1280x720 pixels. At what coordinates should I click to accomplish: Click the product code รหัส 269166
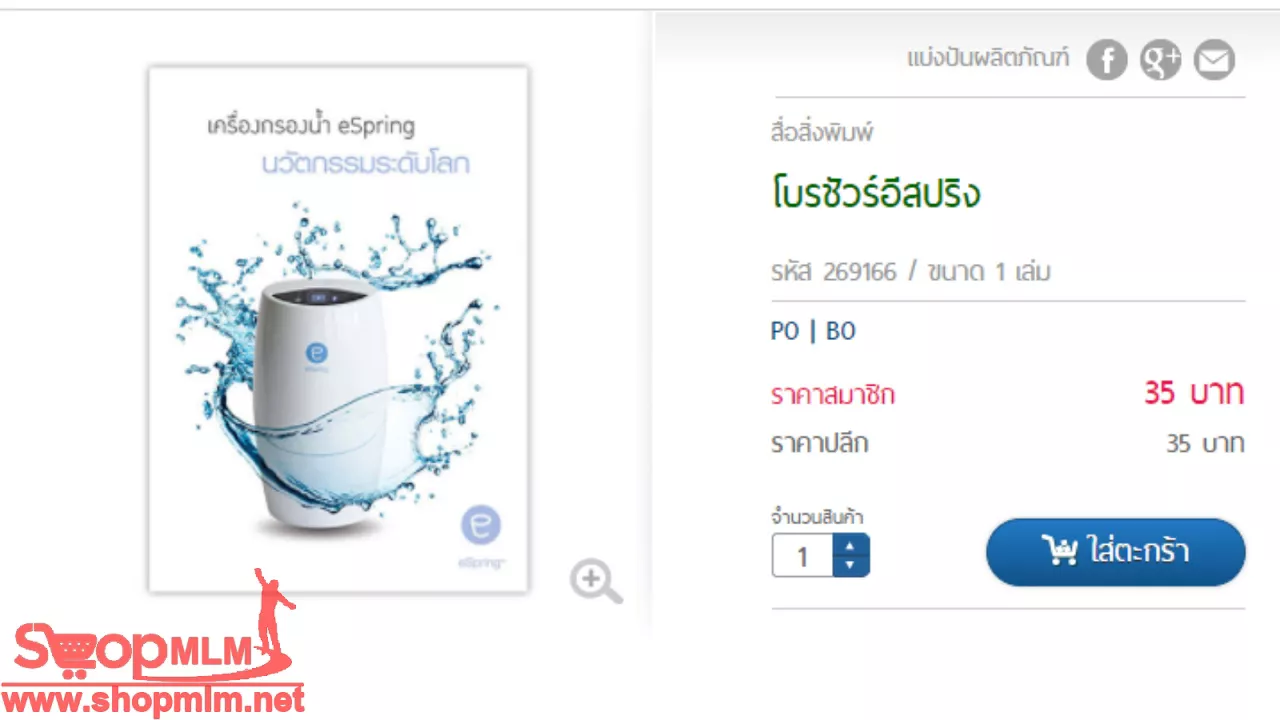pos(834,272)
